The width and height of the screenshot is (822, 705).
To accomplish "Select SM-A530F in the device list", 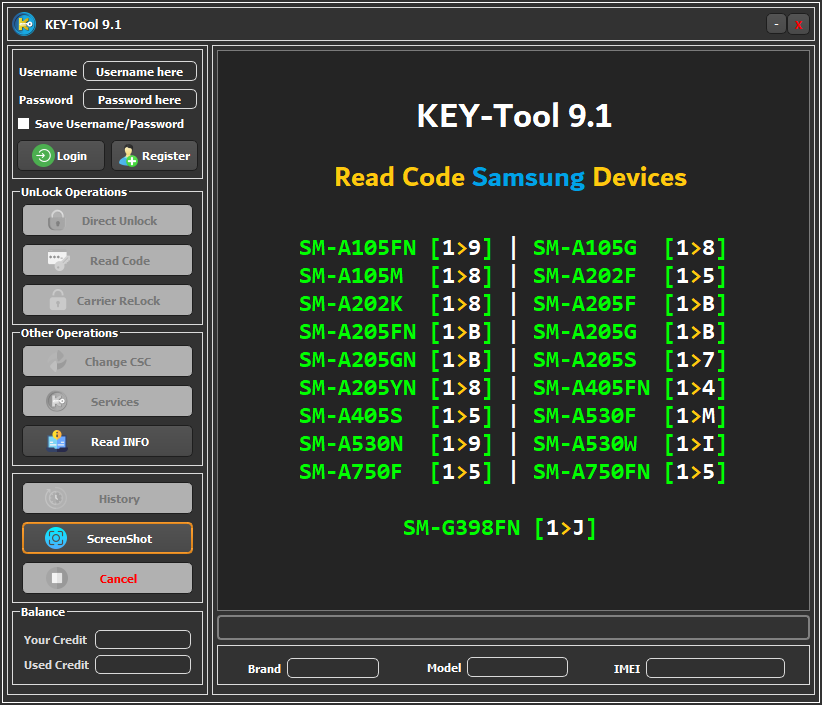I will 585,416.
